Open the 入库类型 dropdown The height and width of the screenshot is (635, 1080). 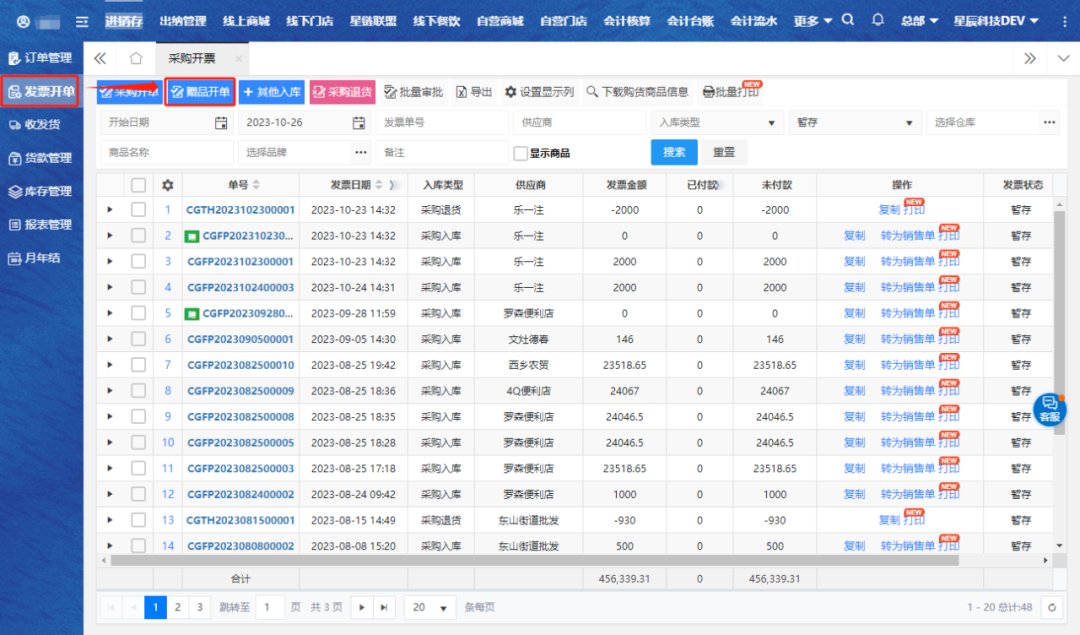[x=716, y=123]
